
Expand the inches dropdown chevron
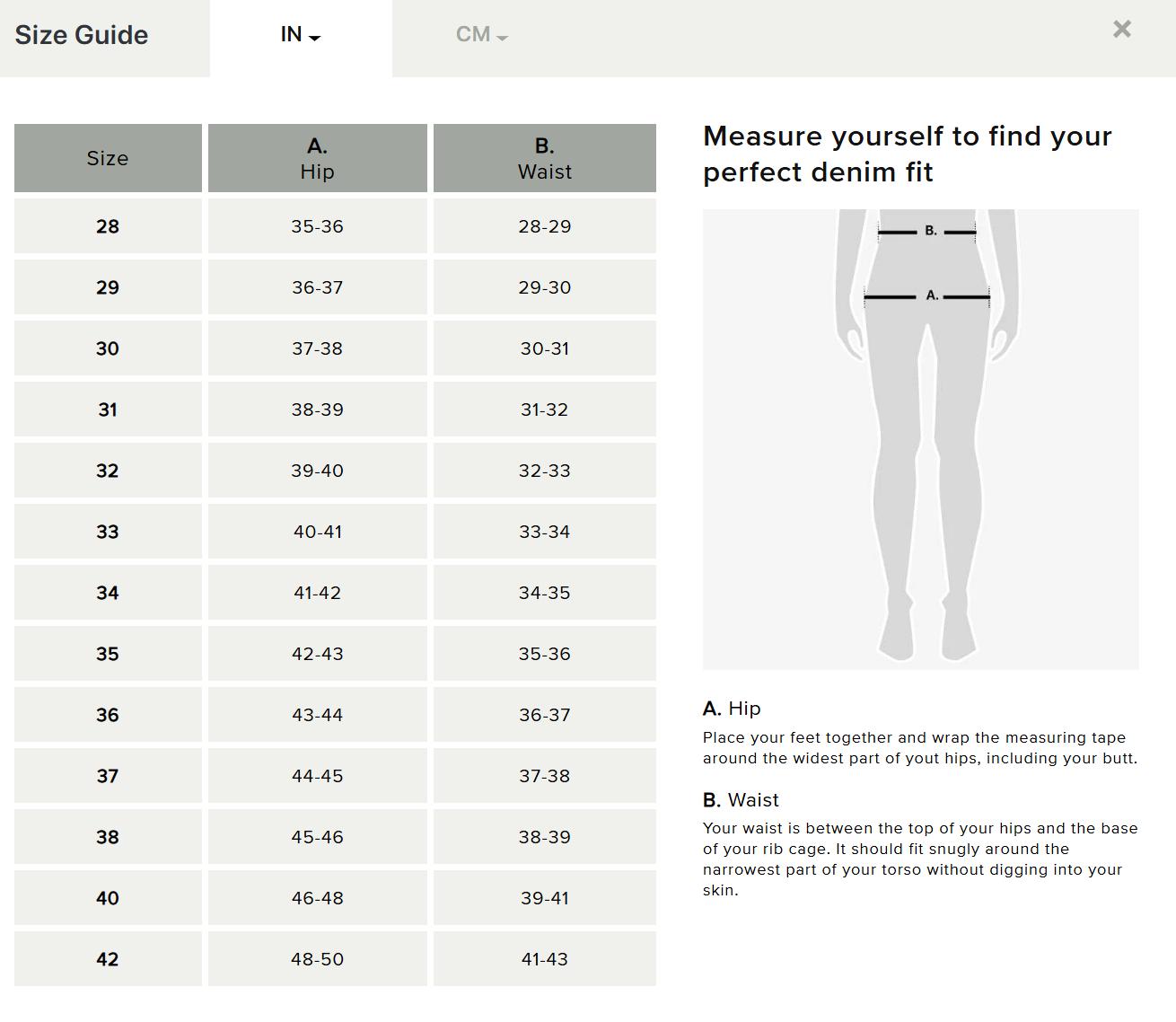(313, 38)
